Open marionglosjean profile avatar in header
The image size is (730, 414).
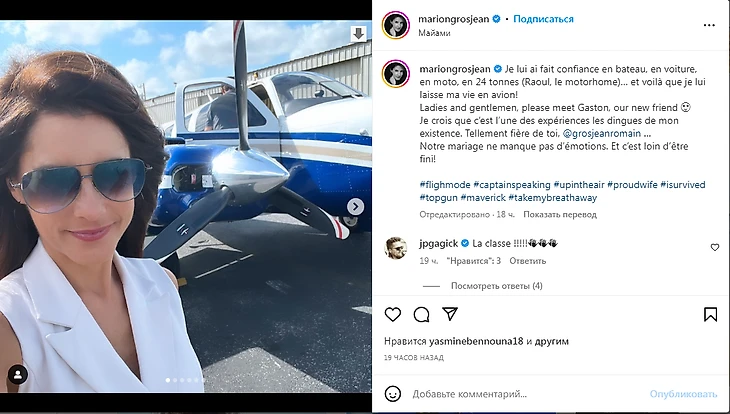coord(396,25)
